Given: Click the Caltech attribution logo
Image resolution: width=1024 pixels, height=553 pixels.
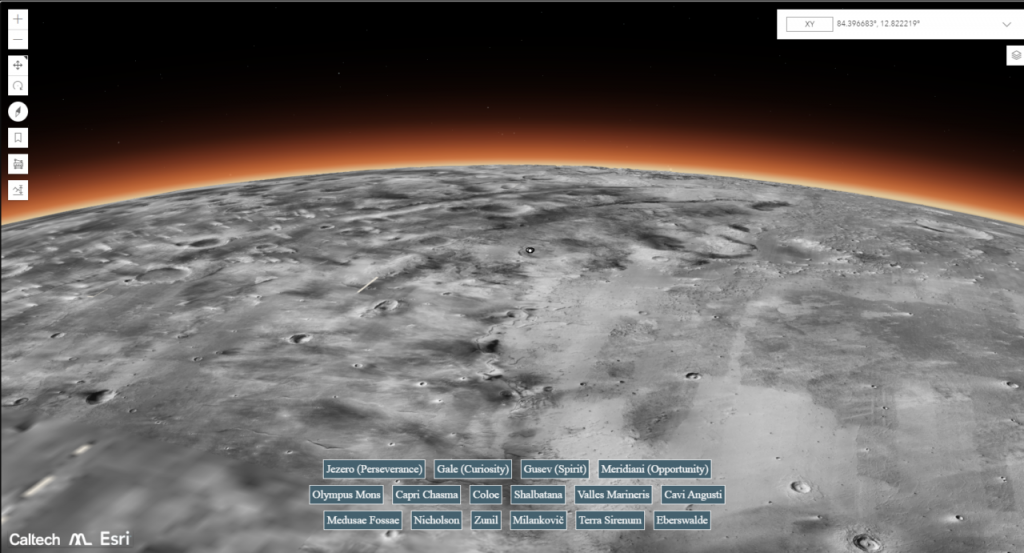Looking at the screenshot, I should [x=33, y=540].
